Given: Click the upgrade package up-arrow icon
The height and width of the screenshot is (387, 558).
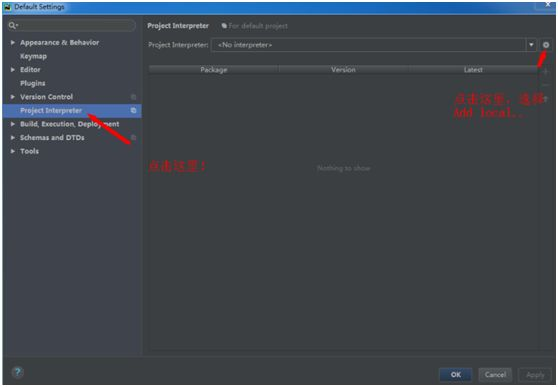Looking at the screenshot, I should click(x=546, y=99).
